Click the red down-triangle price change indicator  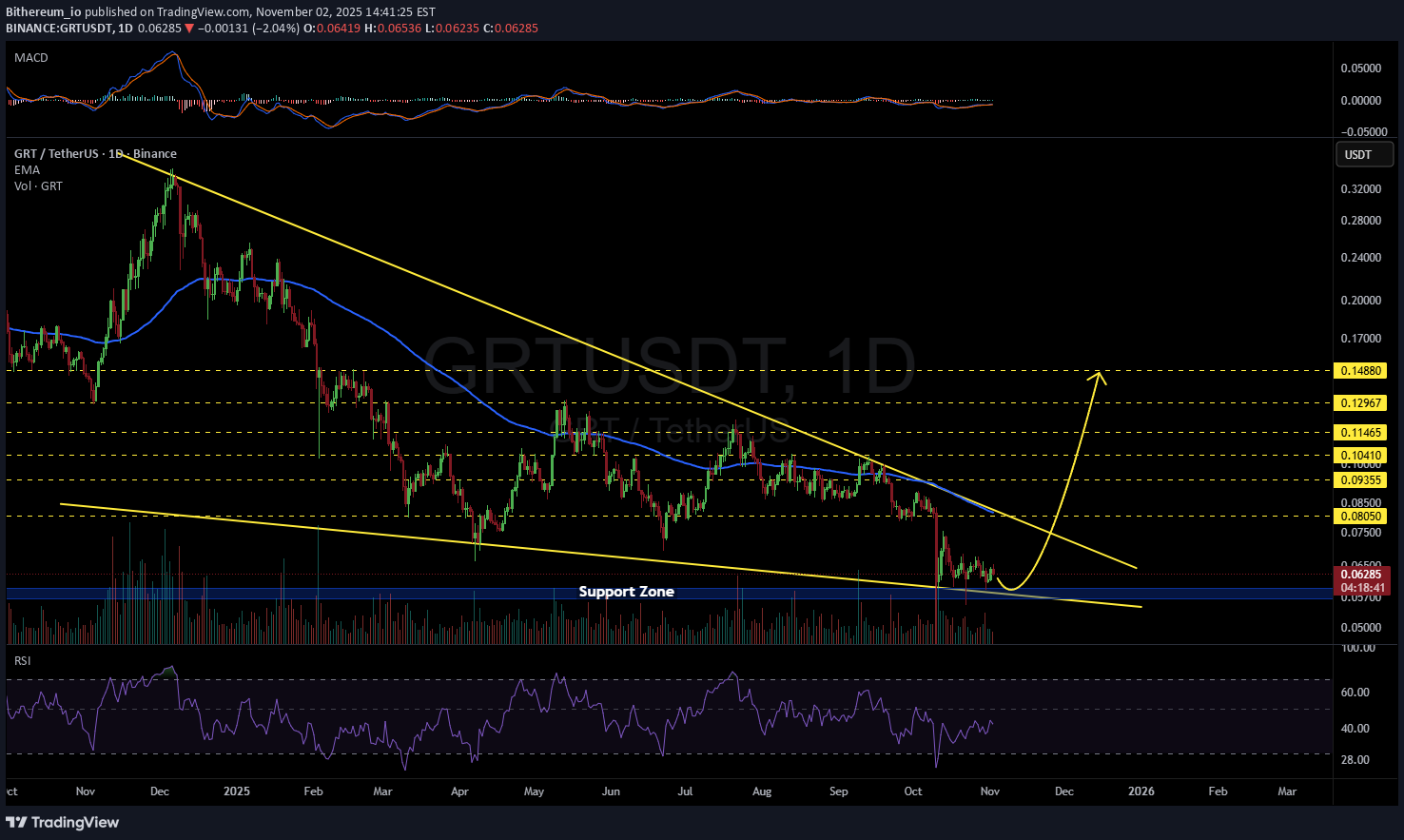[189, 29]
